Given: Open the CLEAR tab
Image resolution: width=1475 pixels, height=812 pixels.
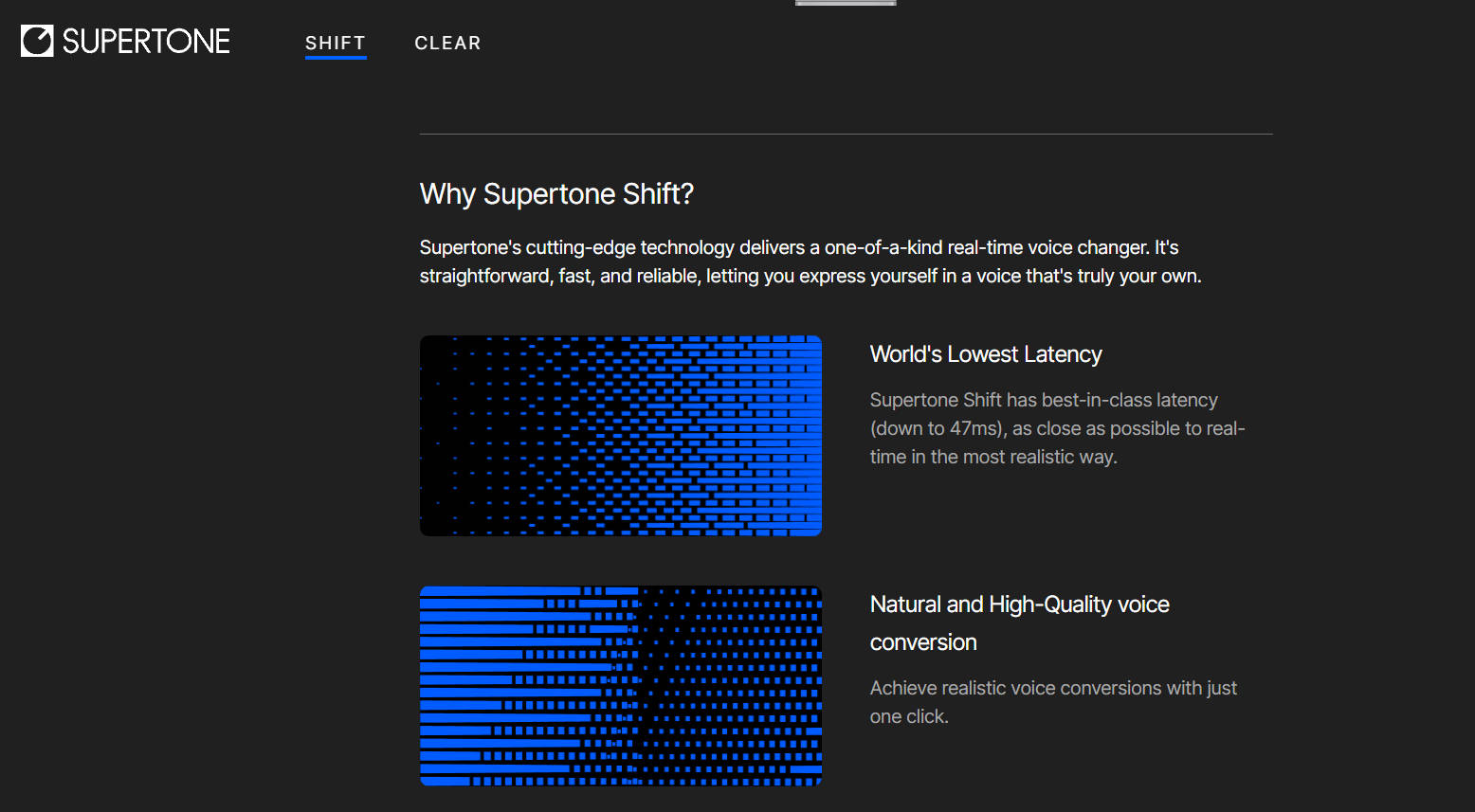Looking at the screenshot, I should [447, 43].
